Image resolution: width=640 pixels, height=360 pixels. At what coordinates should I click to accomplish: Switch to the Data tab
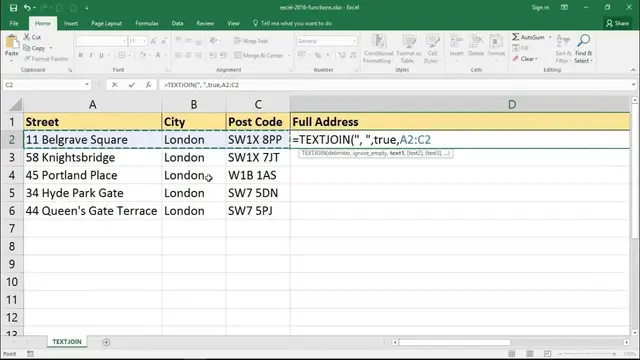point(177,23)
